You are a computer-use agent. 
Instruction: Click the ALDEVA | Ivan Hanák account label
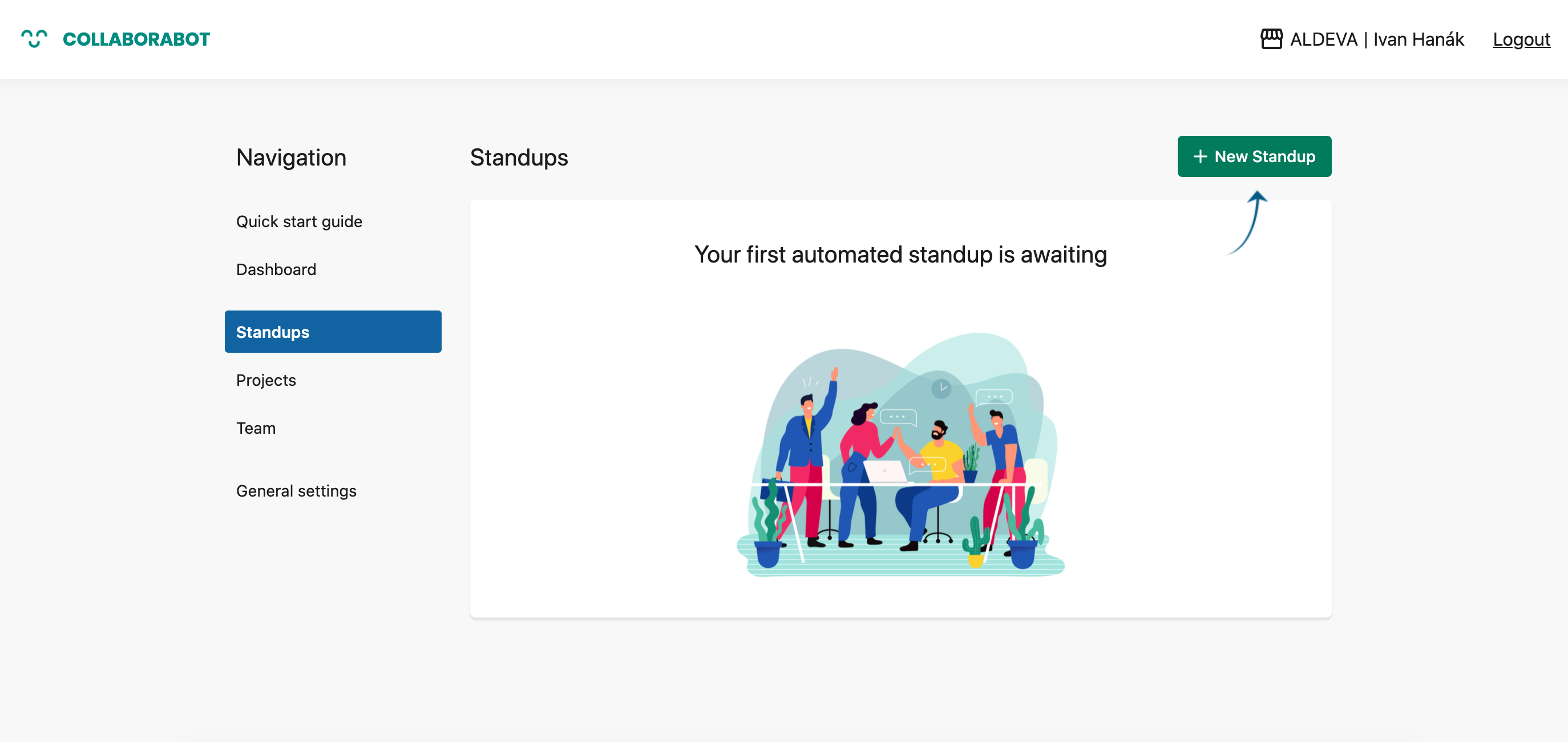point(1377,39)
